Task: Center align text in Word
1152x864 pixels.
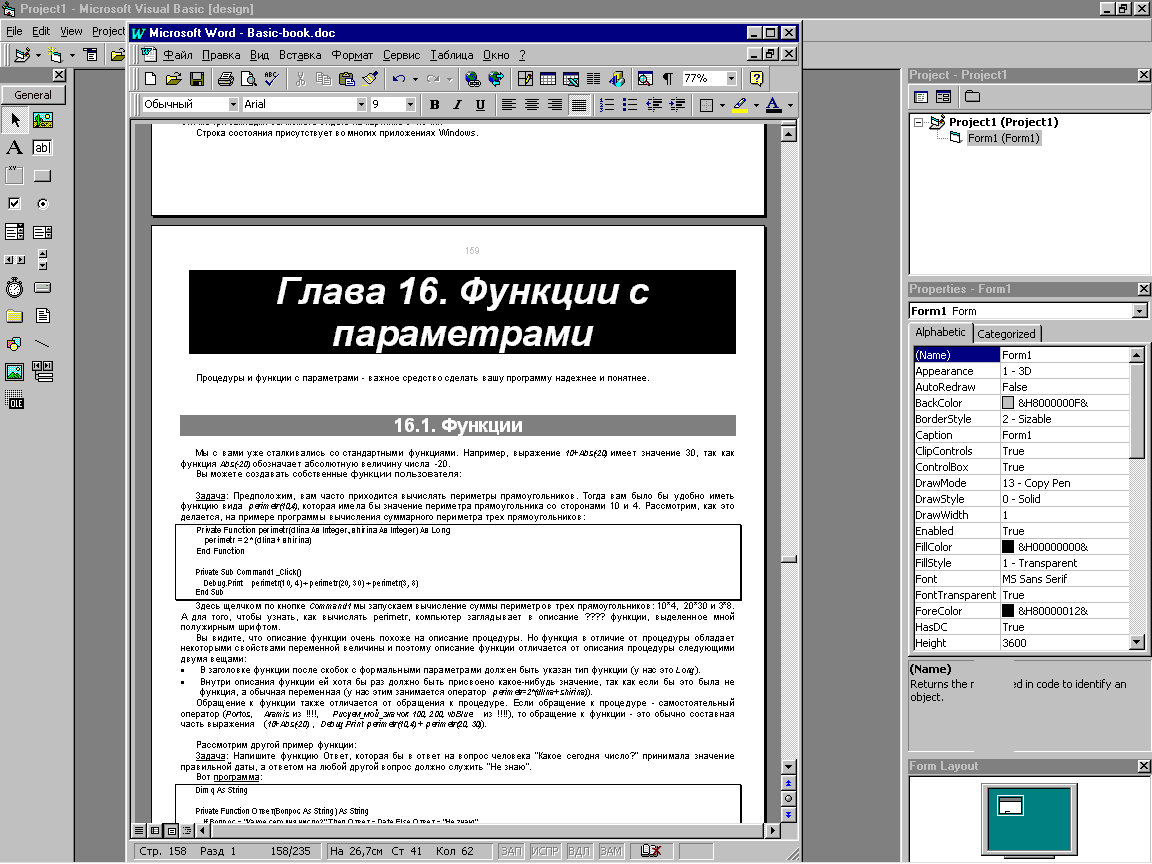Action: 531,105
